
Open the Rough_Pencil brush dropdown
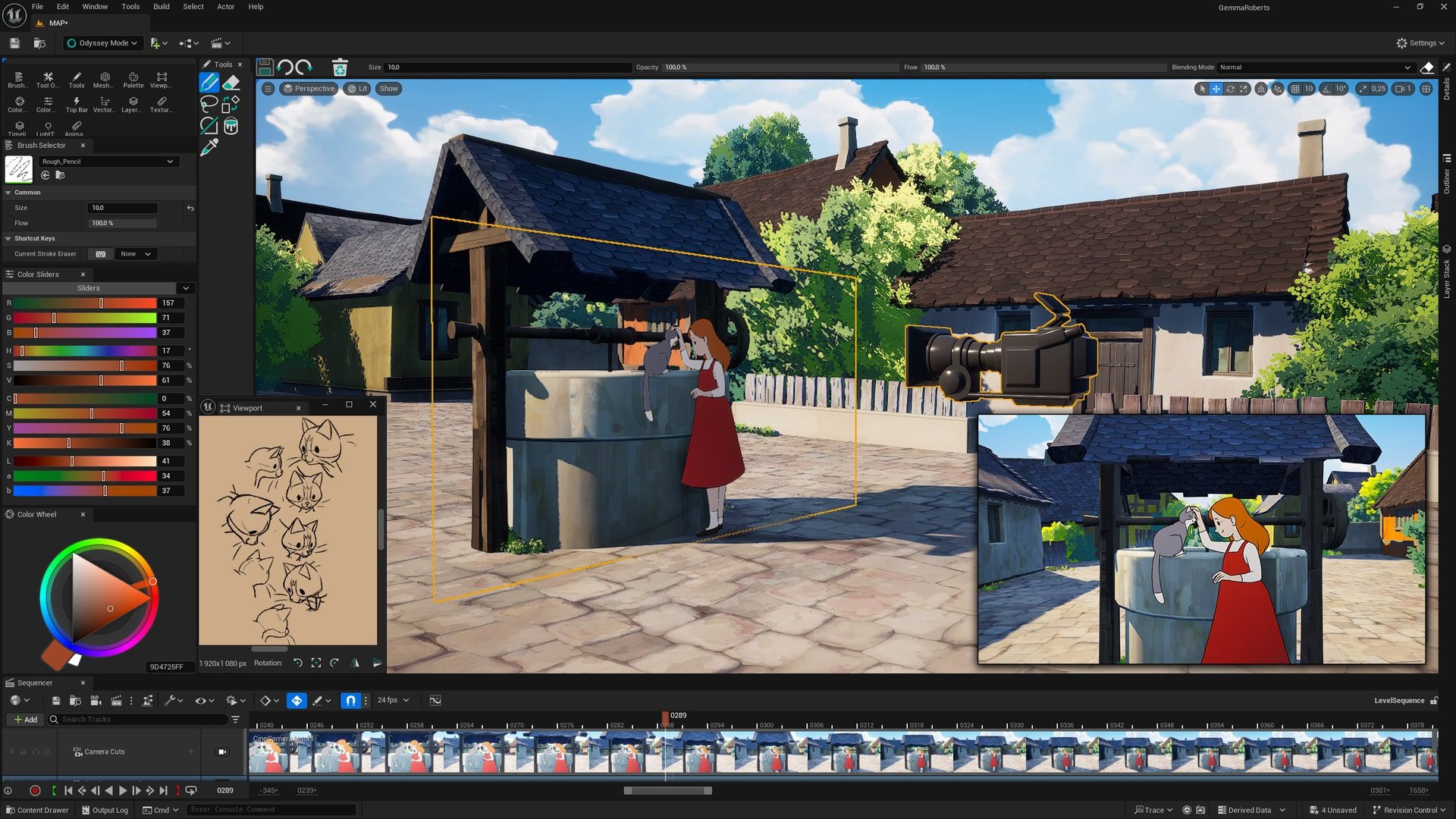[x=108, y=161]
